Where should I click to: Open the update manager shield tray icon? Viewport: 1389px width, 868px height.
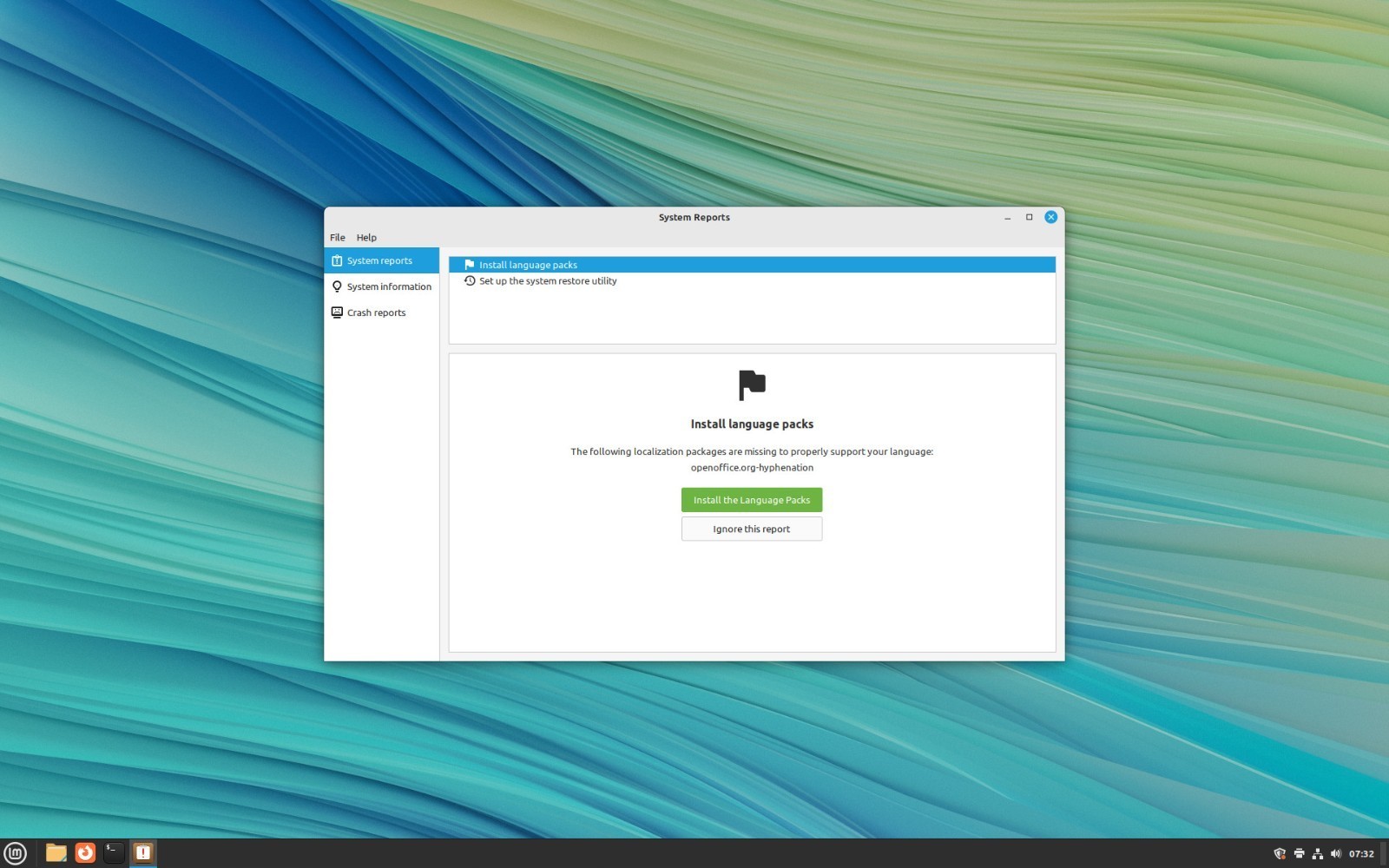point(1279,854)
